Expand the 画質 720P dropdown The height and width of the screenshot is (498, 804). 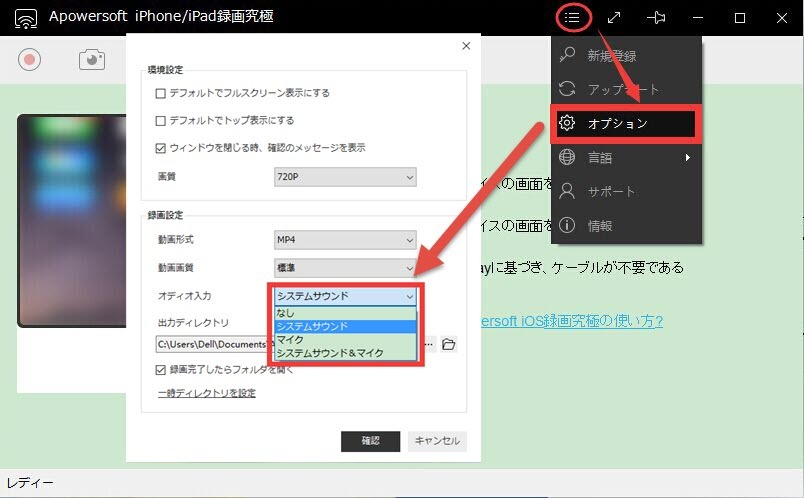[345, 177]
